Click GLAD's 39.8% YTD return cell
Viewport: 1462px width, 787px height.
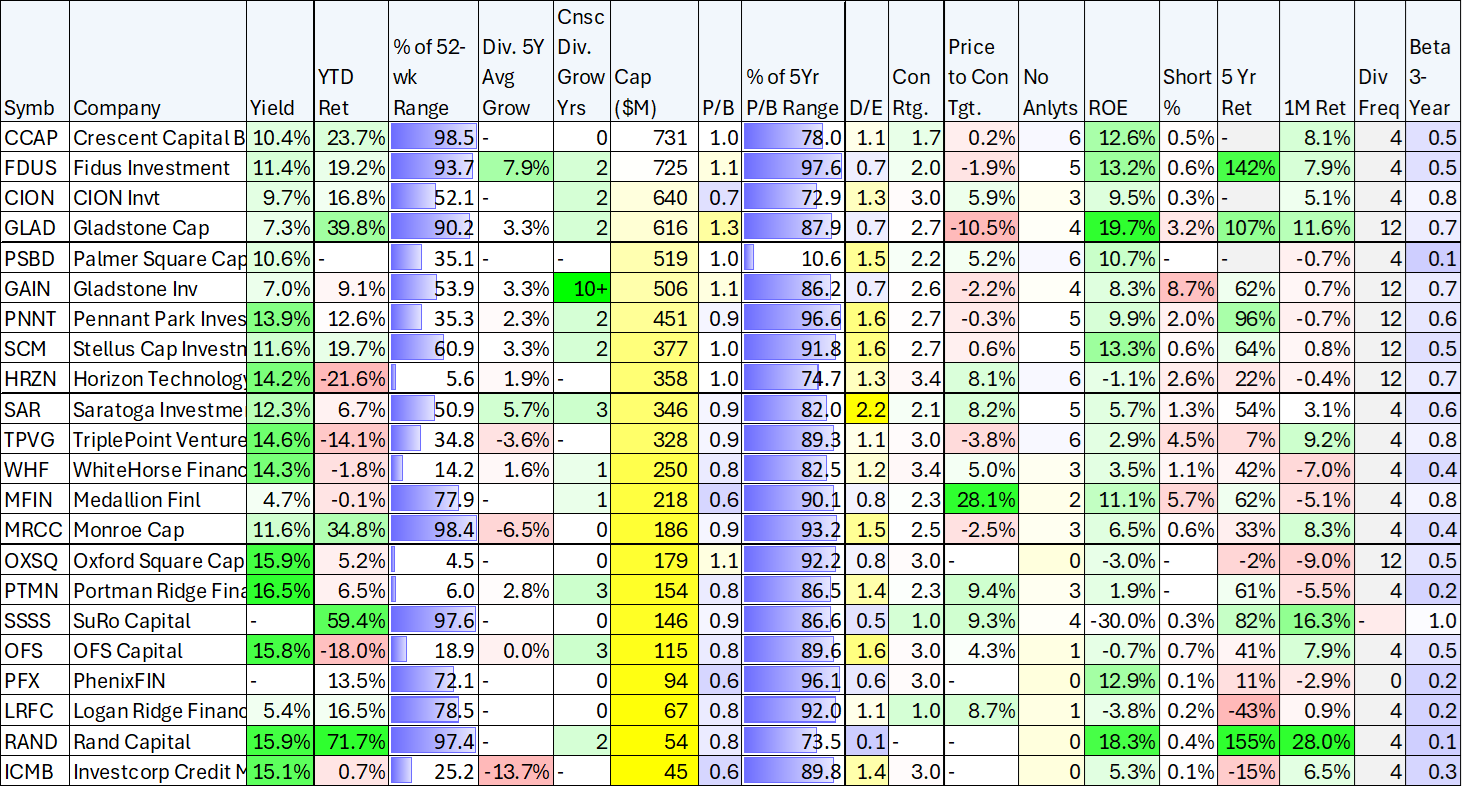click(350, 228)
